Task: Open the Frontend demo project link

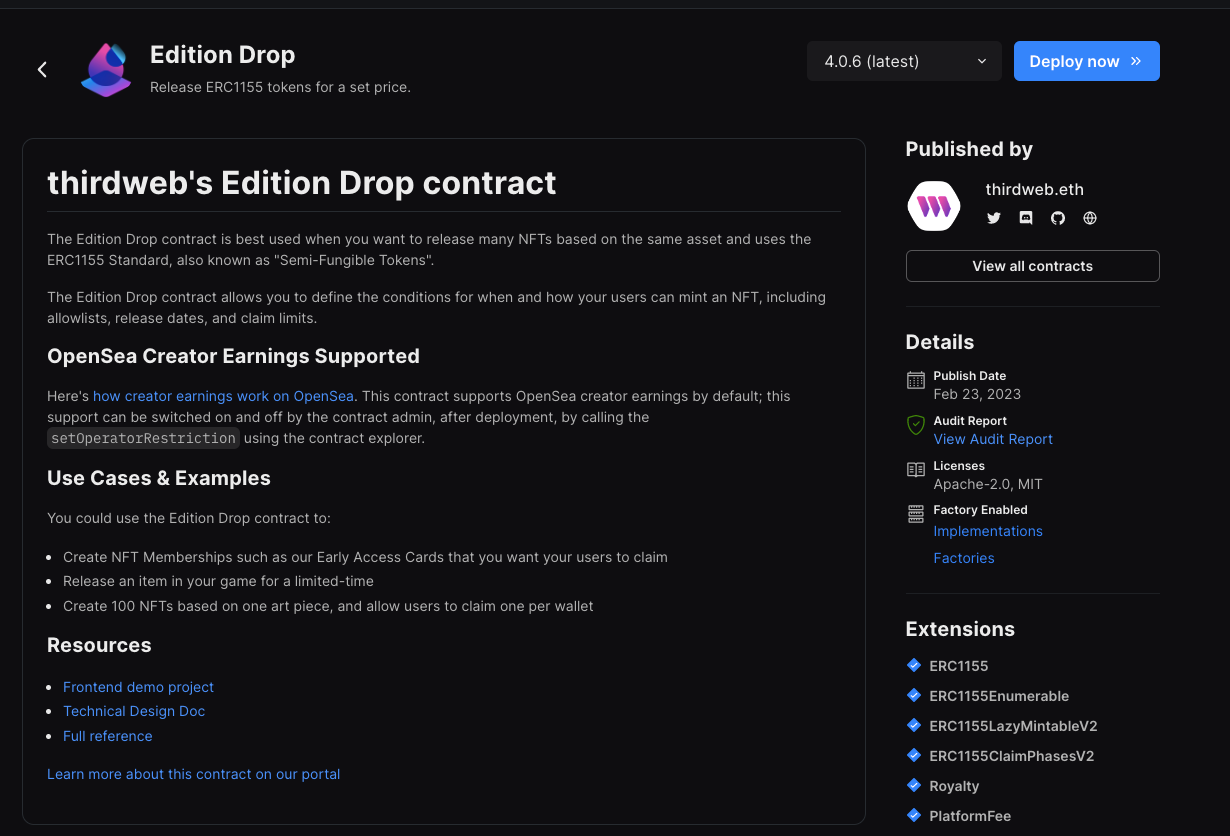Action: [138, 687]
